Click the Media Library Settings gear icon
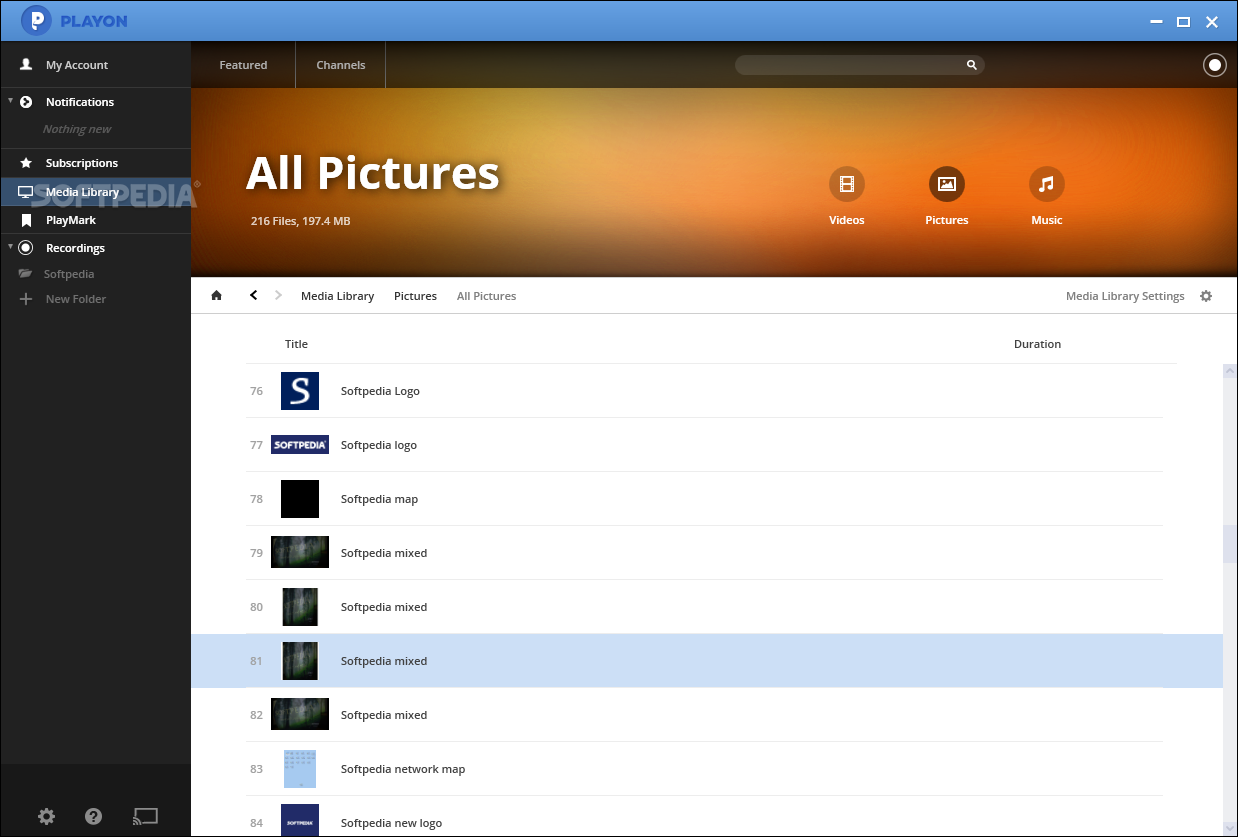1238x837 pixels. click(1206, 296)
